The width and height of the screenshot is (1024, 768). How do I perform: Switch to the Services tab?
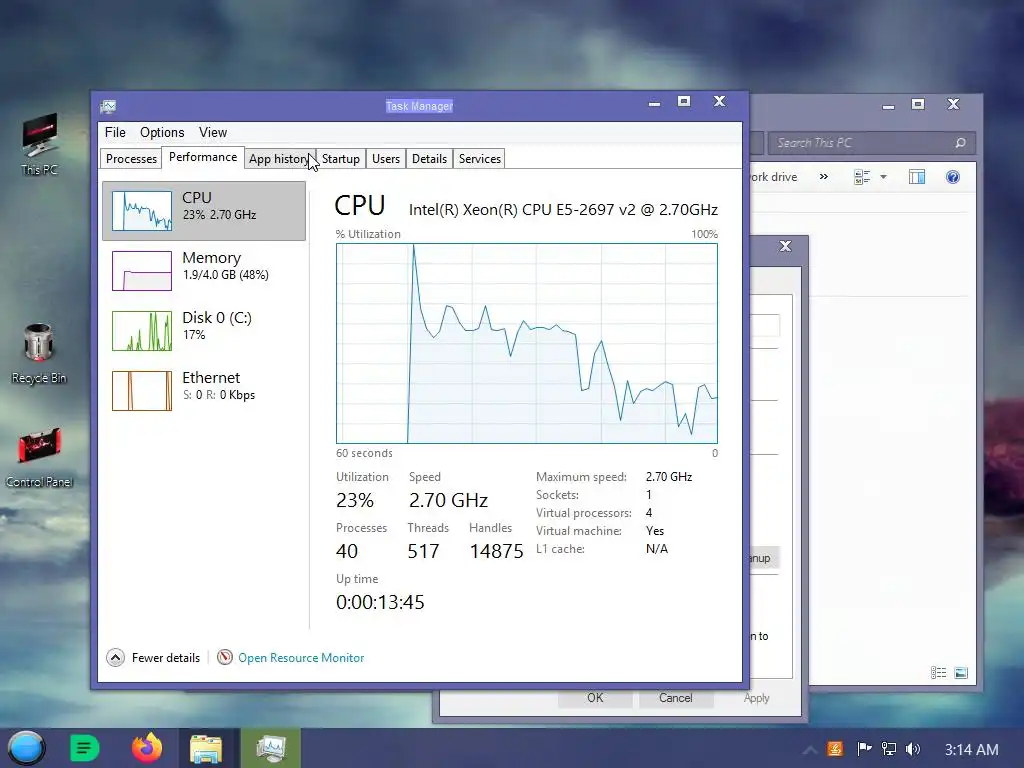pyautogui.click(x=479, y=159)
